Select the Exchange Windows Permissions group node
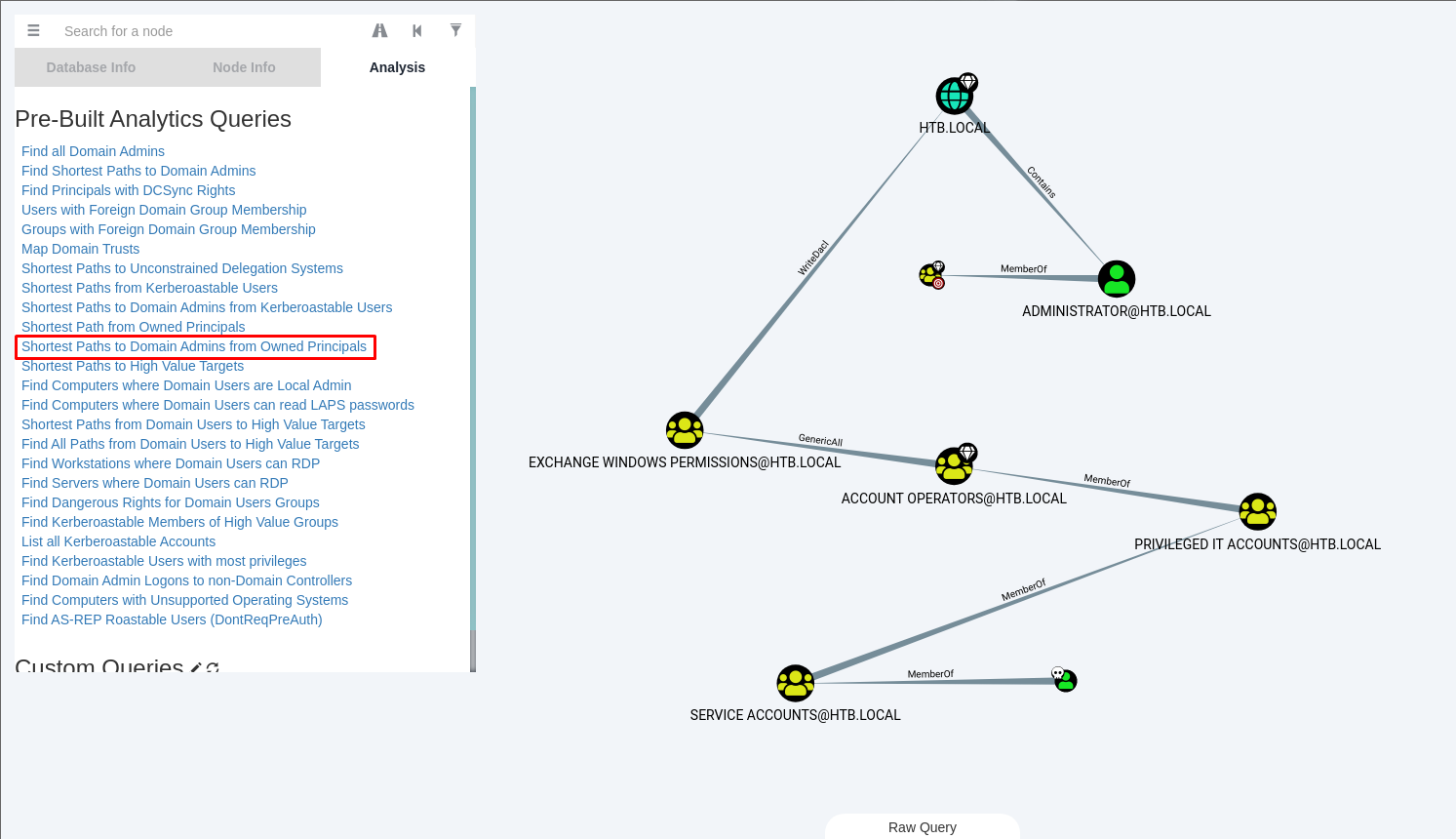 pyautogui.click(x=685, y=430)
